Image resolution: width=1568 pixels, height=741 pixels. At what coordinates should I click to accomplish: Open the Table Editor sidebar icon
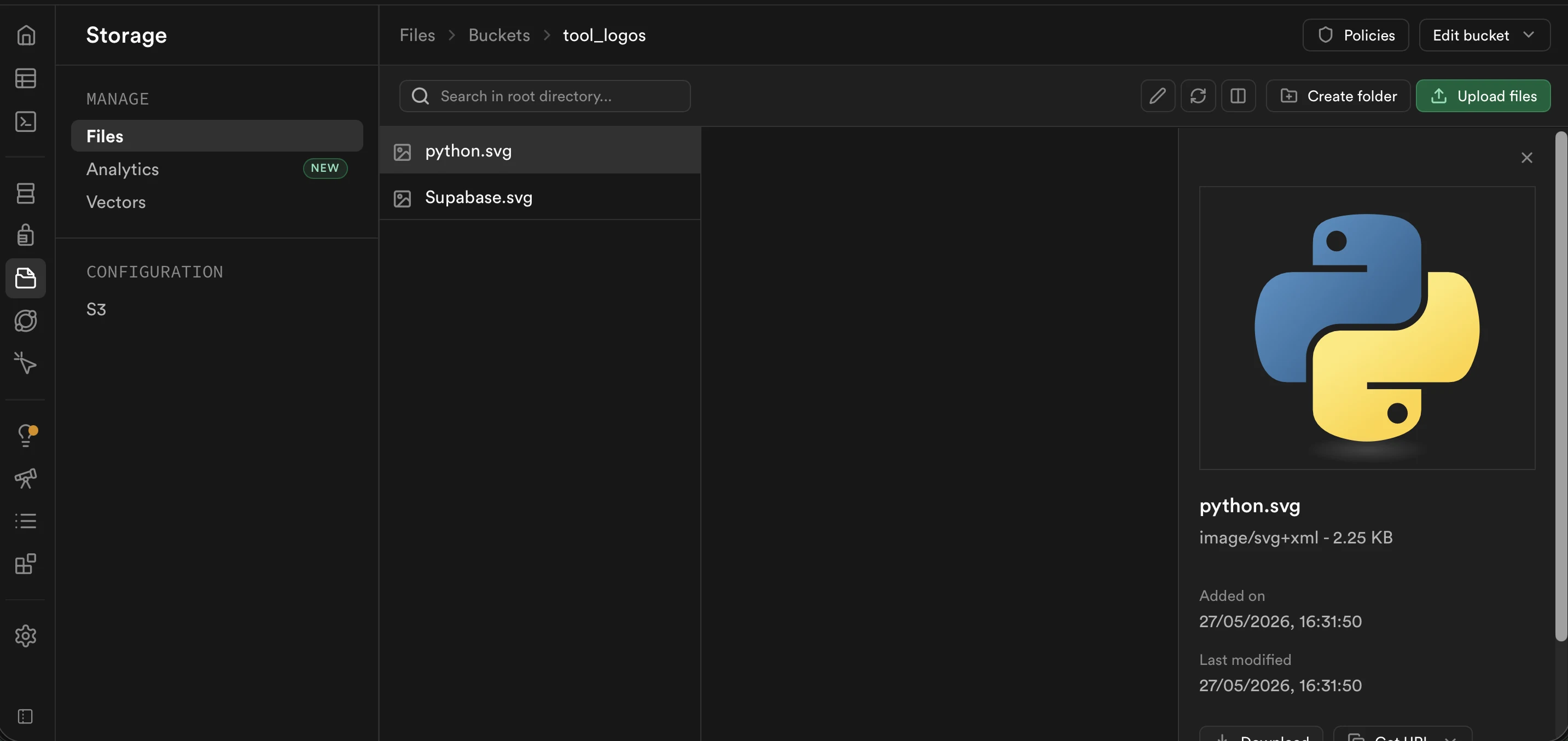coord(26,78)
